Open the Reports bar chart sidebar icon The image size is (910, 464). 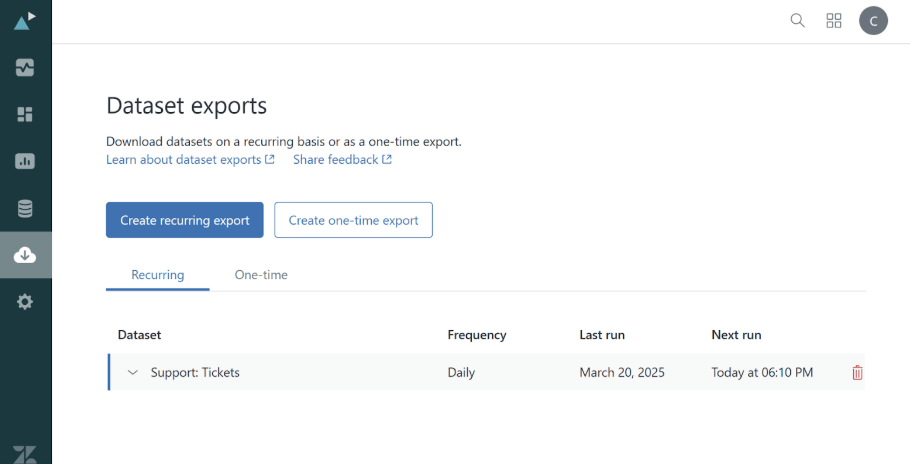tap(25, 161)
